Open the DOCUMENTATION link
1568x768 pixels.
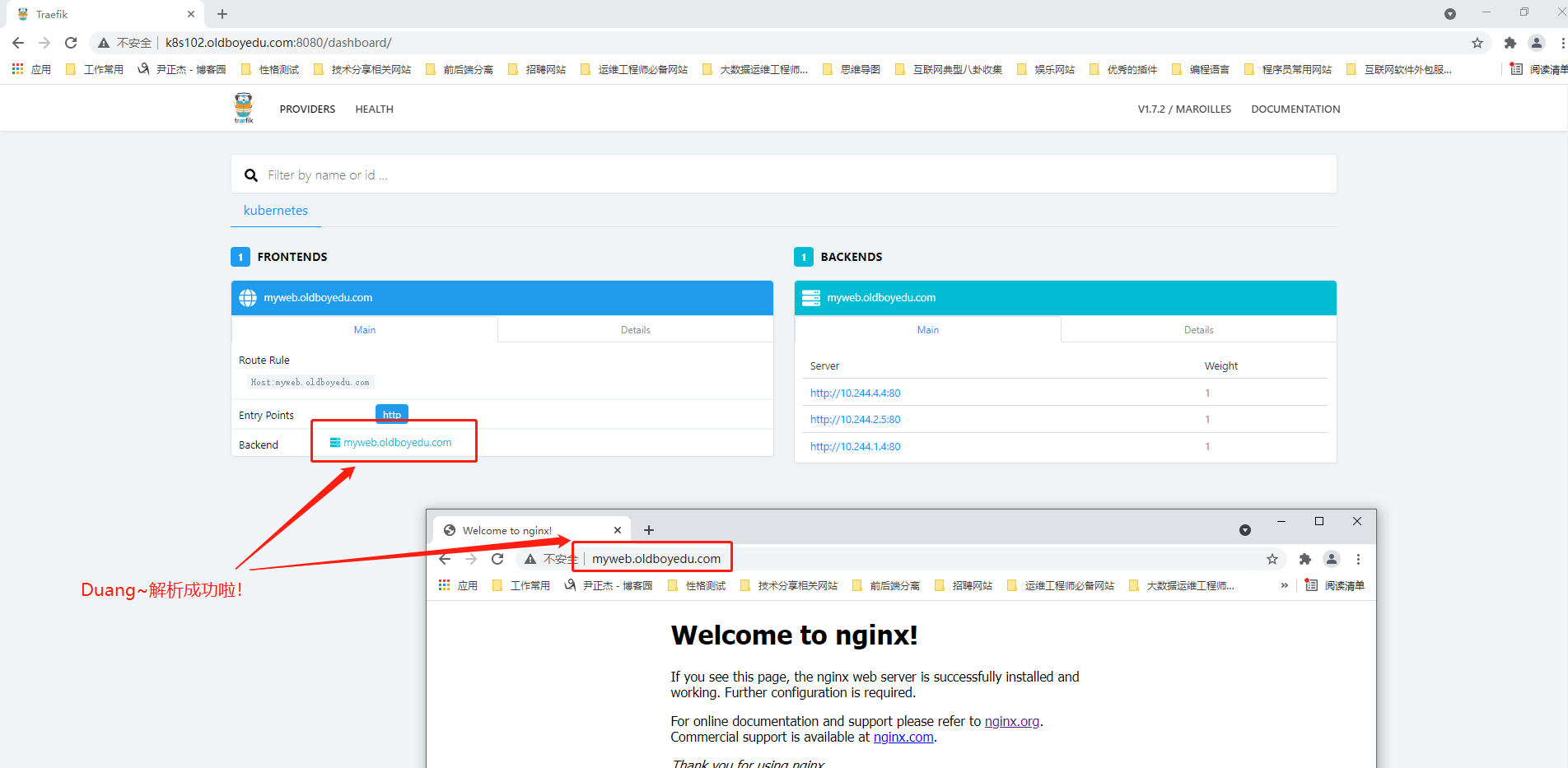click(1295, 109)
